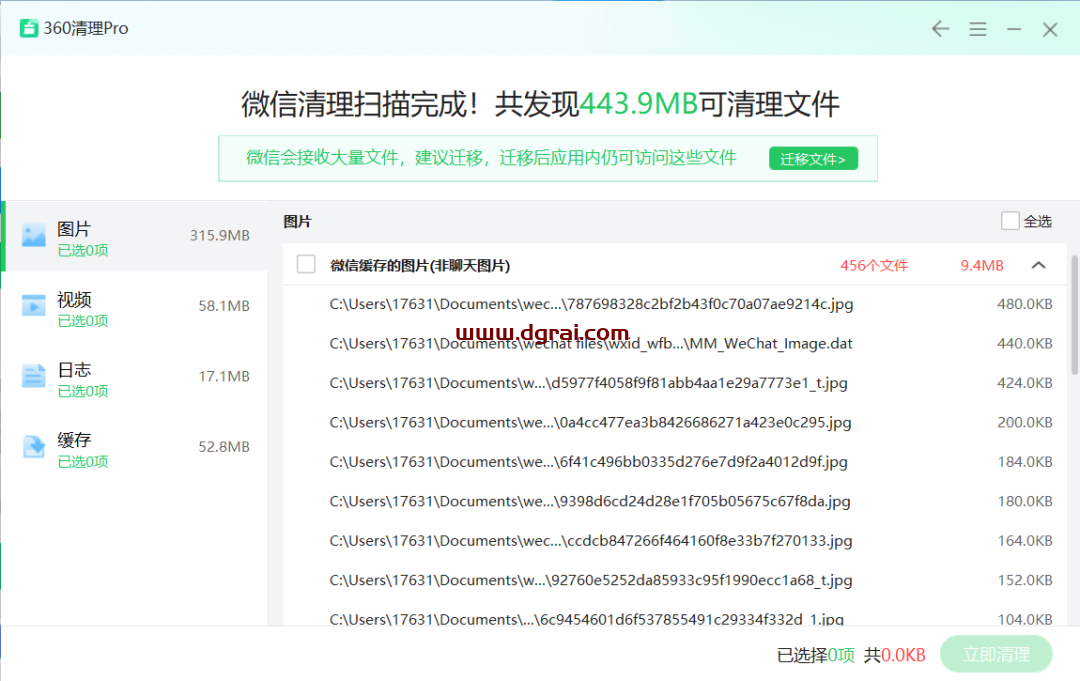Switch to the 视频 category
This screenshot has width=1080, height=681.
tap(136, 306)
